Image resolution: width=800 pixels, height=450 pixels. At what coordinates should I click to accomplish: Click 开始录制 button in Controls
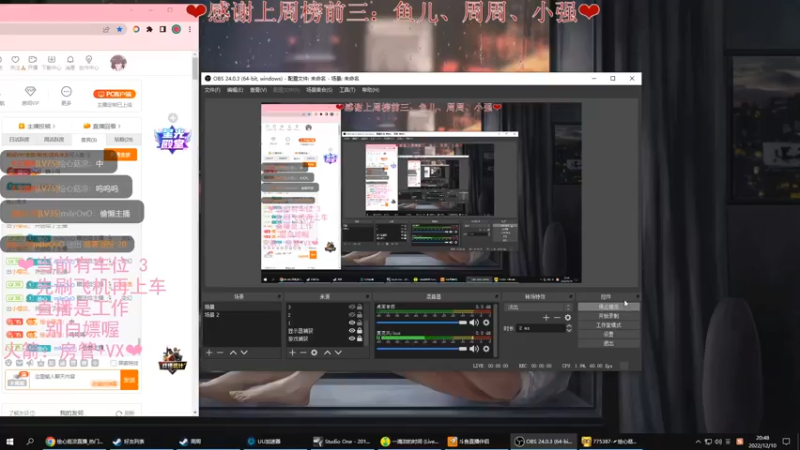pos(609,316)
